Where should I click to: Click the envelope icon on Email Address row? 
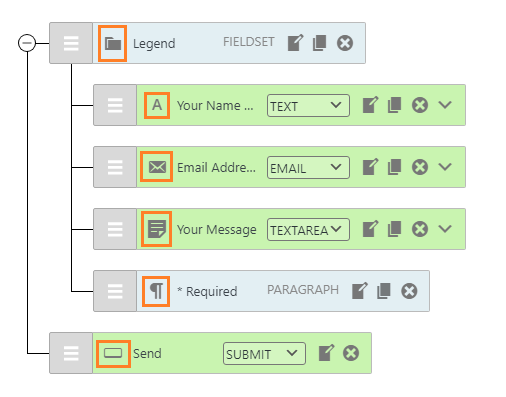coord(157,167)
